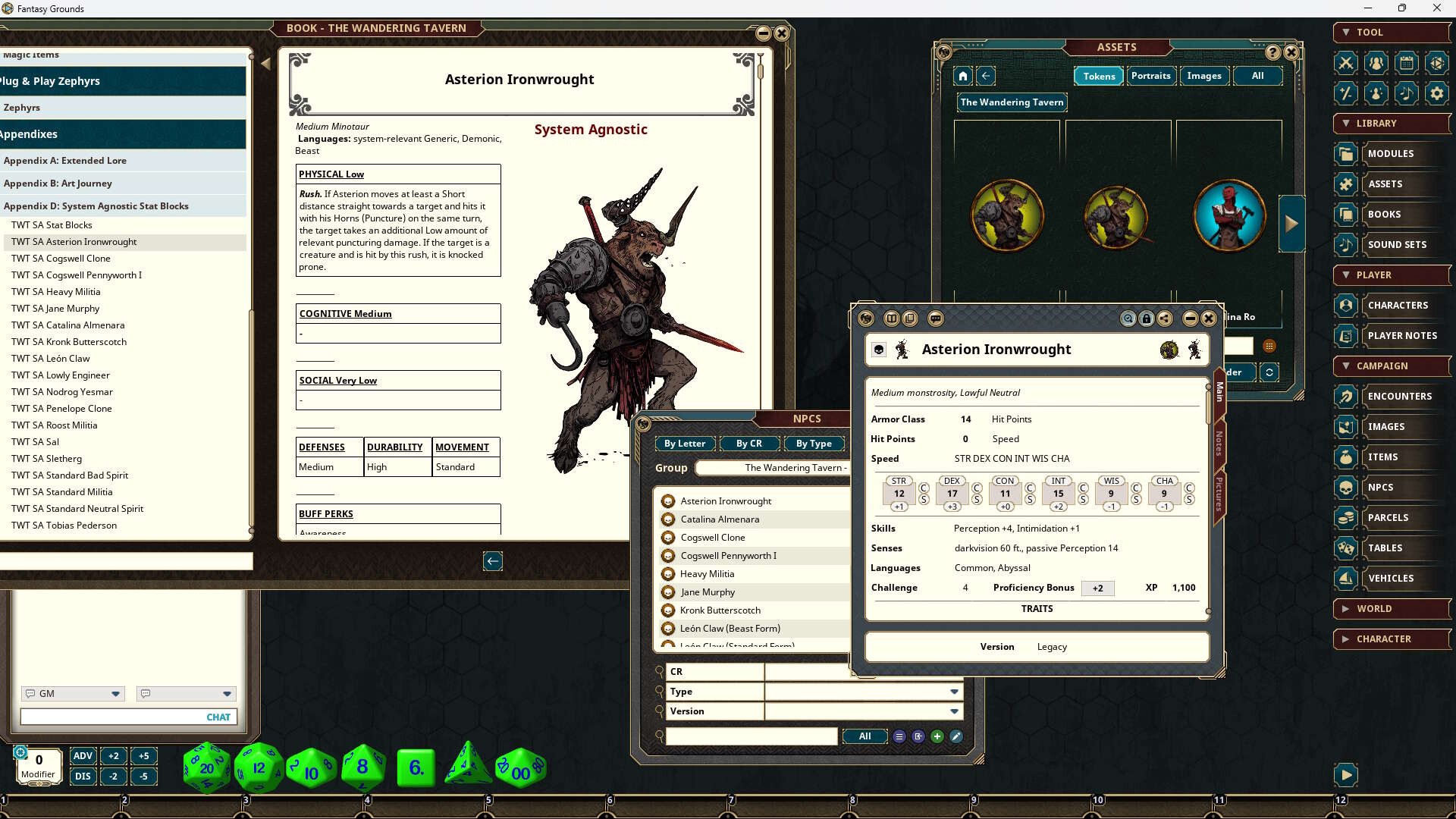Roll the green d100 percentile die
The image size is (1456, 819).
(x=520, y=769)
